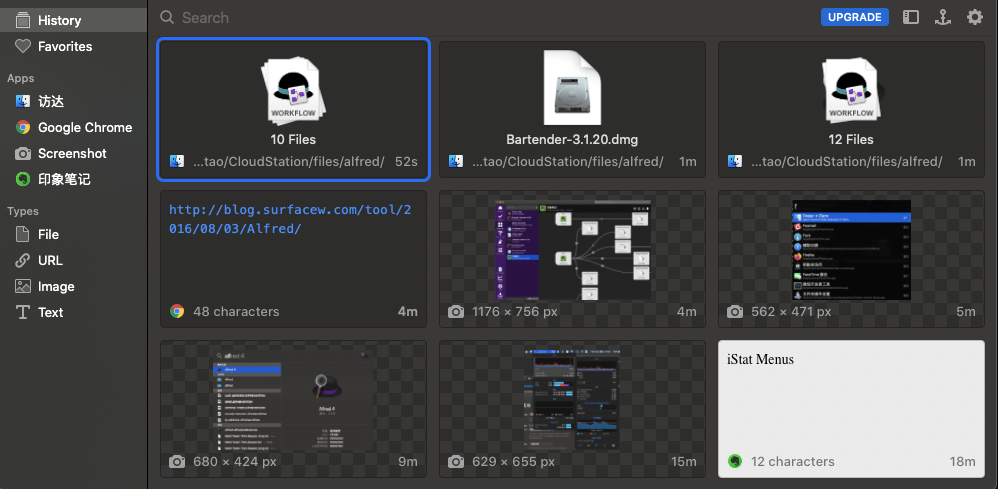998x489 pixels.
Task: Click the File document icon in Types
Action: tap(23, 234)
